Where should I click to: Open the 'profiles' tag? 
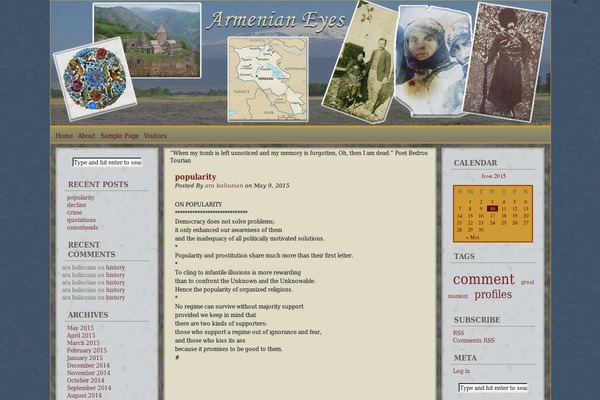(x=493, y=294)
